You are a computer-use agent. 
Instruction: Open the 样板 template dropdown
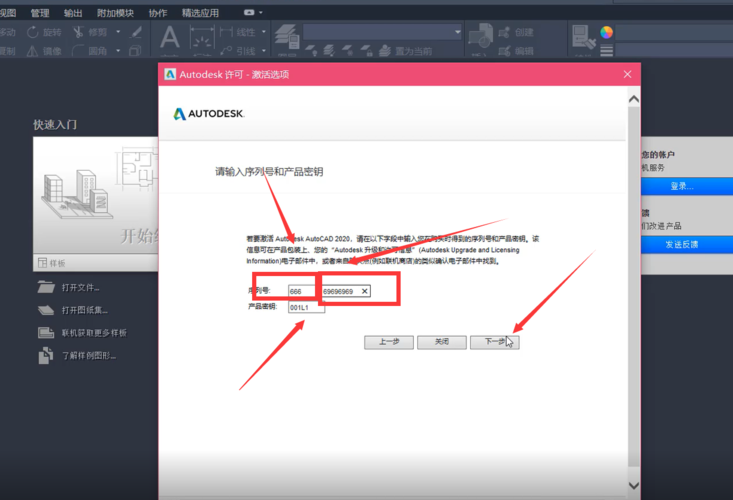click(96, 263)
